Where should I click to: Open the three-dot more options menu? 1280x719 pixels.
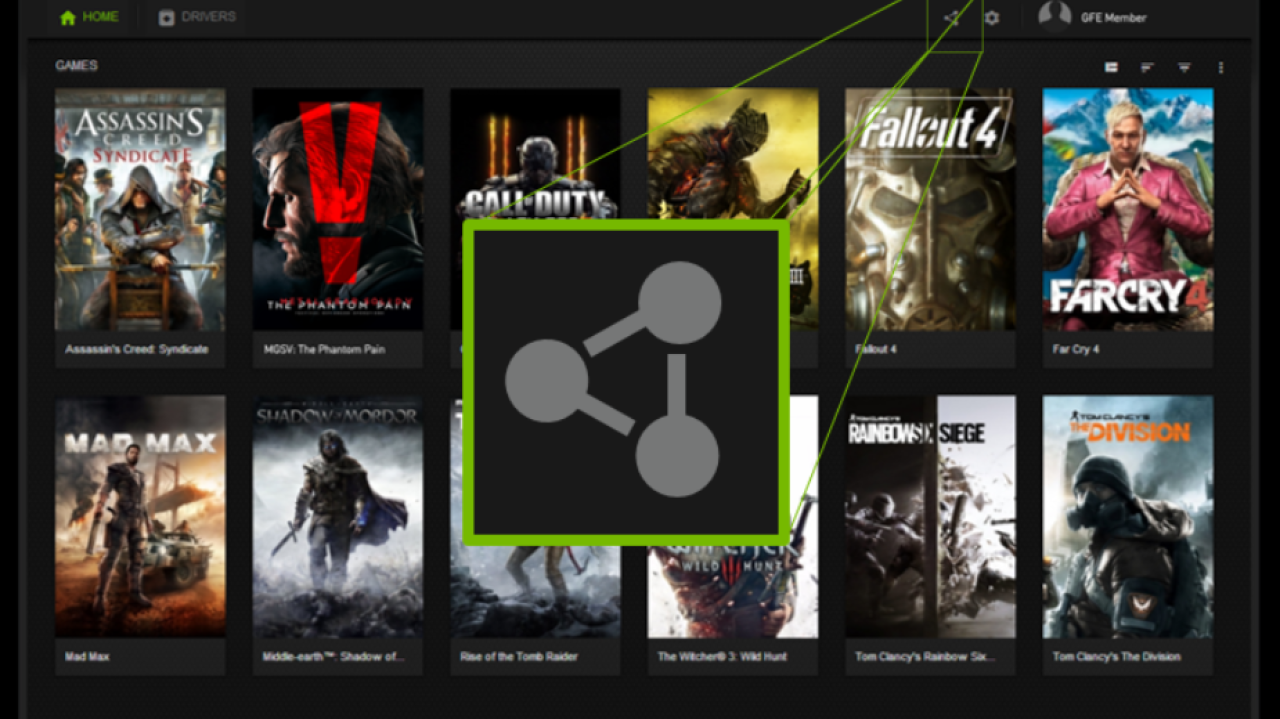[x=1221, y=67]
